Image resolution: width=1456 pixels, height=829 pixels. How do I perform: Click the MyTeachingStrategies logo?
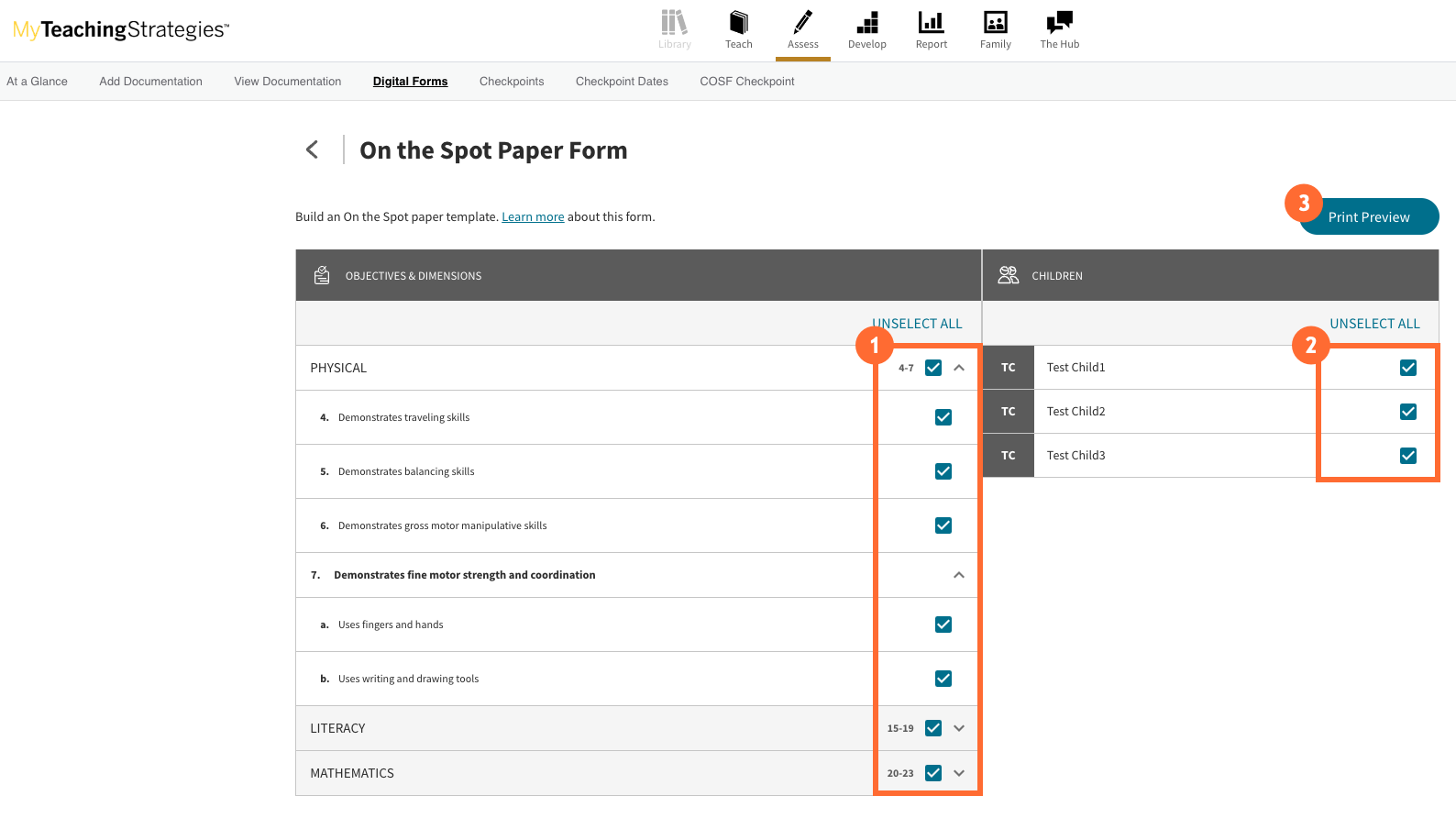[x=121, y=29]
